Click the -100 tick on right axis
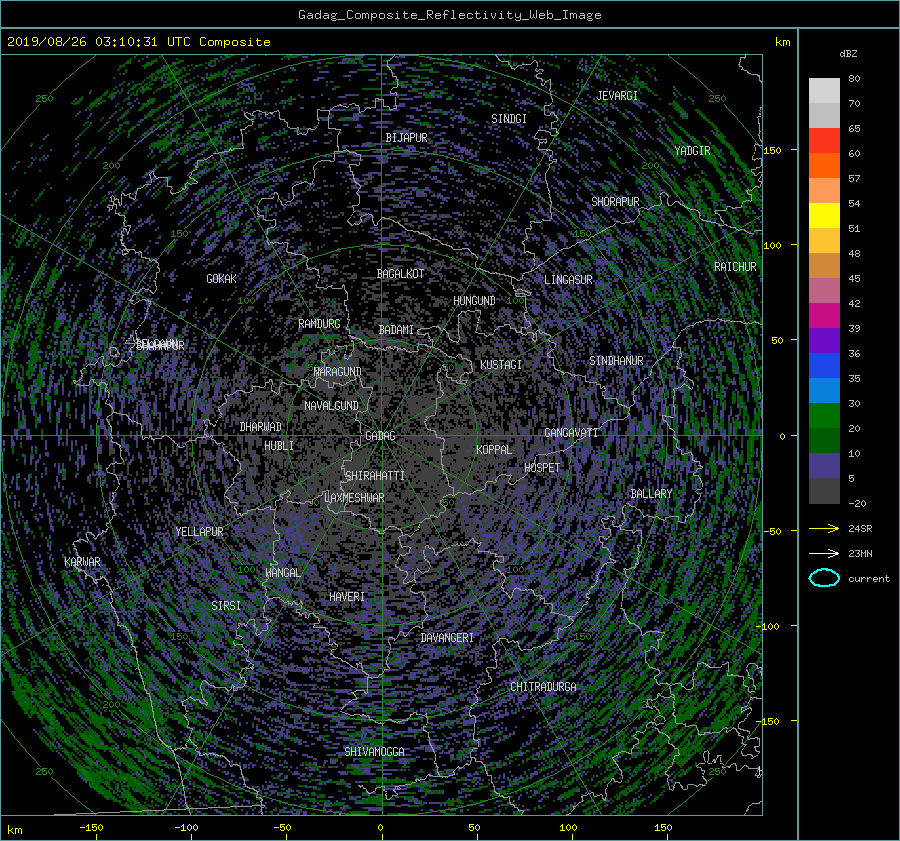900x841 pixels. pyautogui.click(x=770, y=626)
